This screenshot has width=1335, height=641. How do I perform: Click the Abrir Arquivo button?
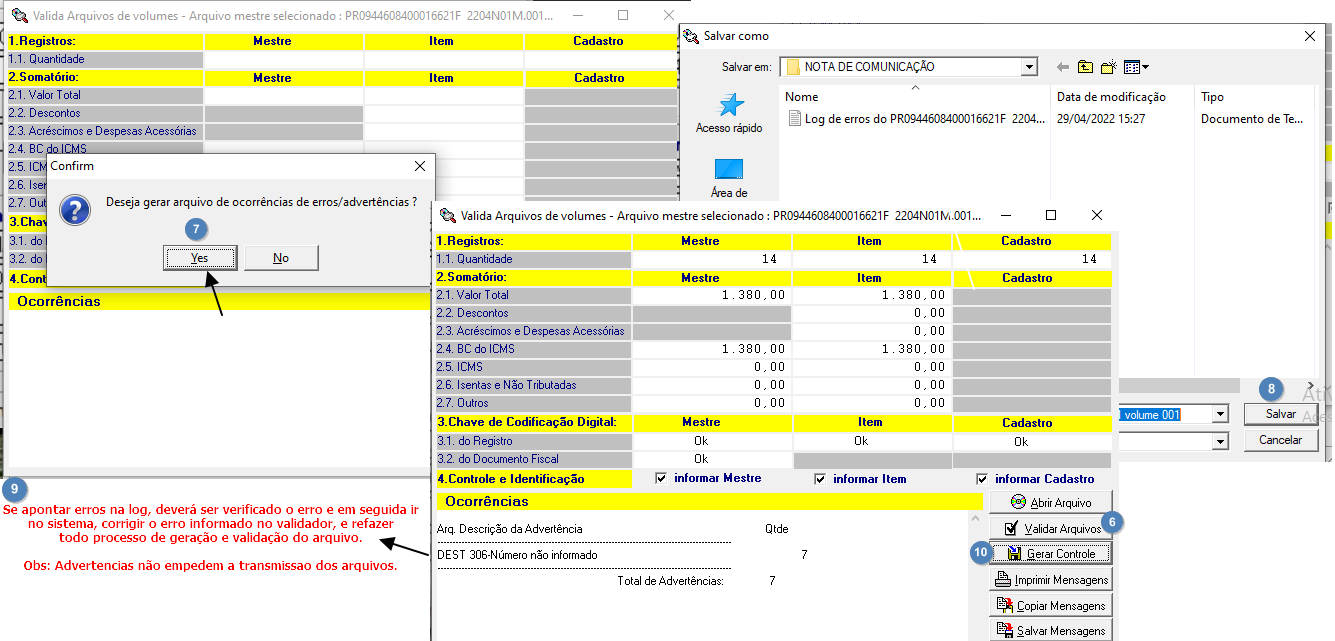click(x=1049, y=502)
